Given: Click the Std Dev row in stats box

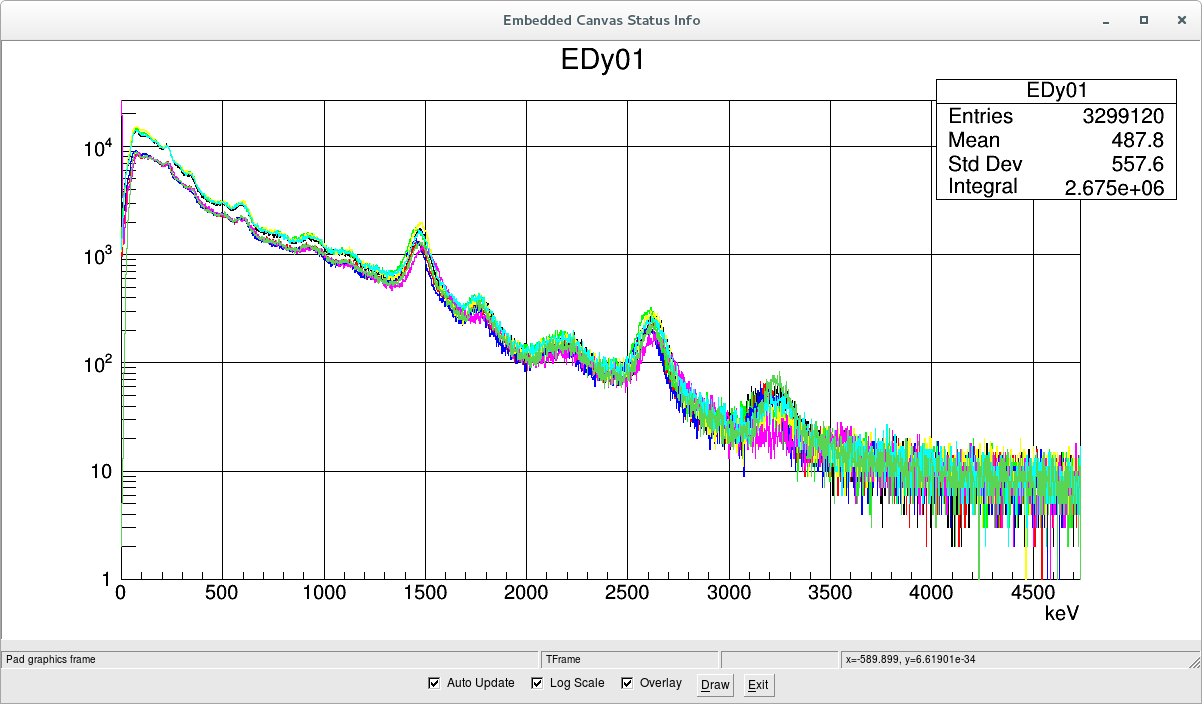Looking at the screenshot, I should pyautogui.click(x=1056, y=164).
